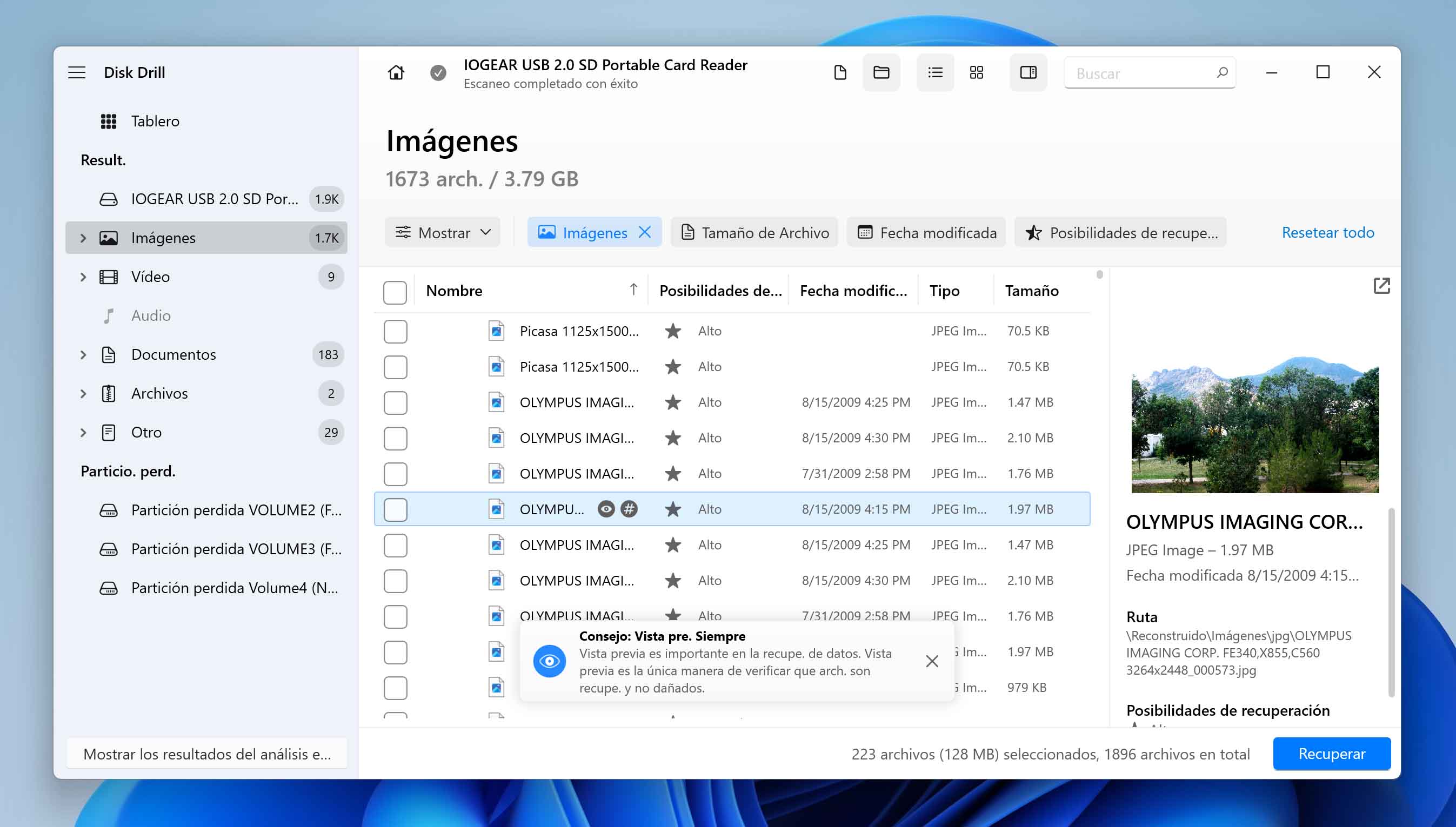
Task: Click the blue eye icon in the tip
Action: [549, 661]
